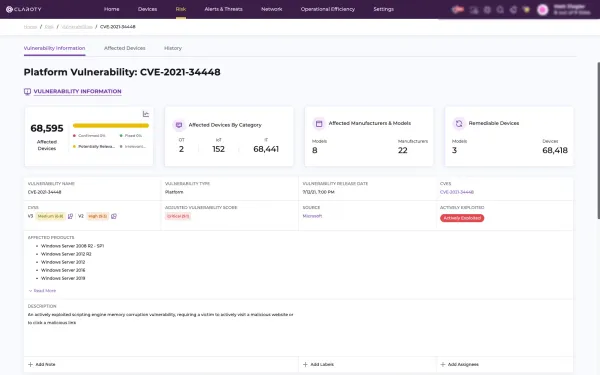Screen dimensions: 600x375
Task: Open the History tab
Action: (x=173, y=48)
